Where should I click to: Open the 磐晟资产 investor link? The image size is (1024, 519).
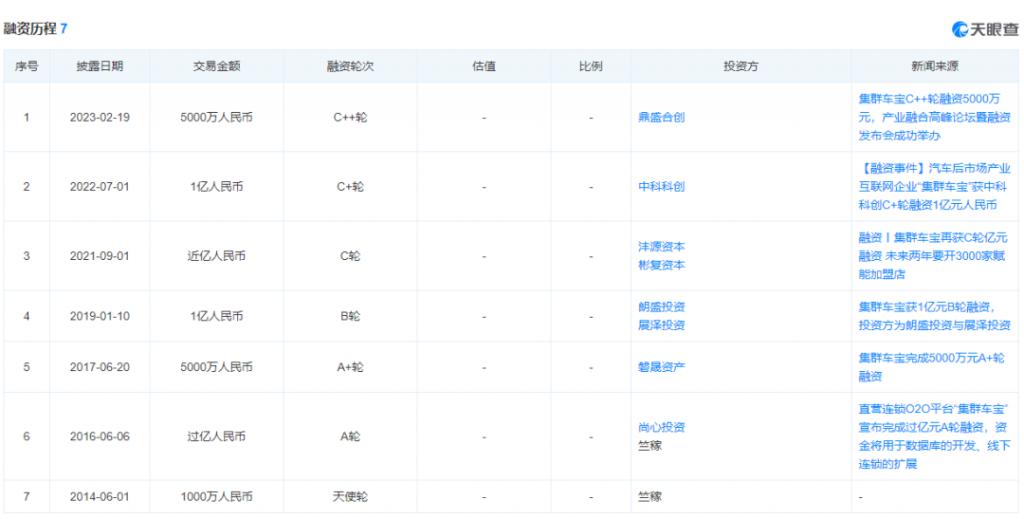[661, 367]
